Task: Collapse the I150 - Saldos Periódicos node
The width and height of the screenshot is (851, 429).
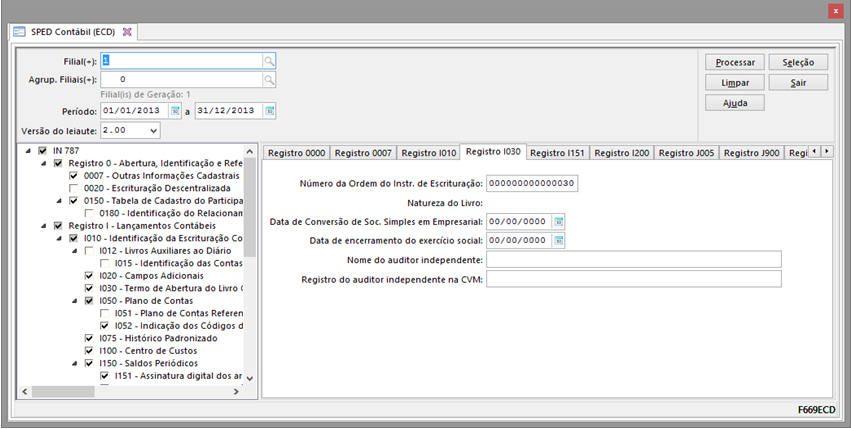Action: [75, 363]
